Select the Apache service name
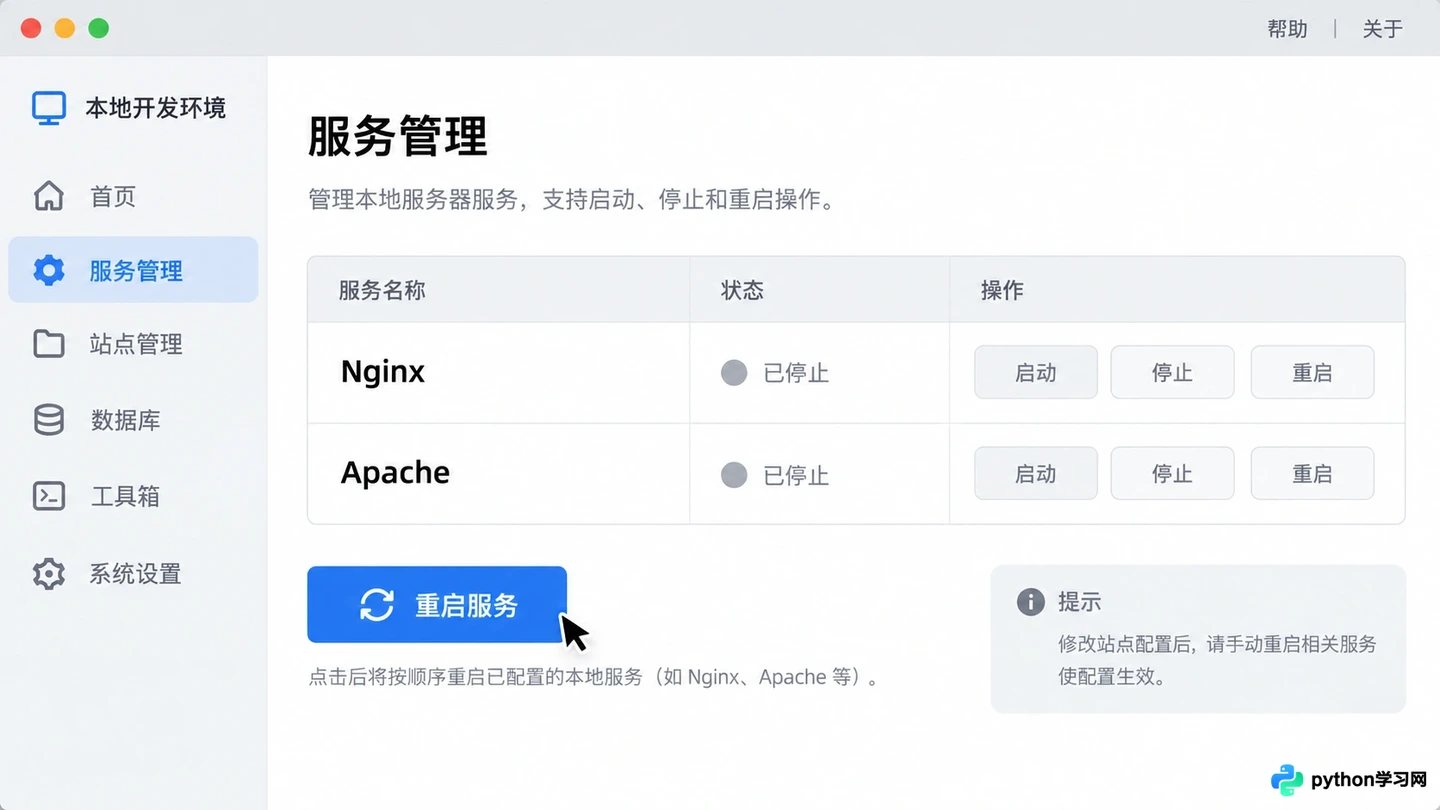Screen dimensions: 1440x810 click(395, 472)
